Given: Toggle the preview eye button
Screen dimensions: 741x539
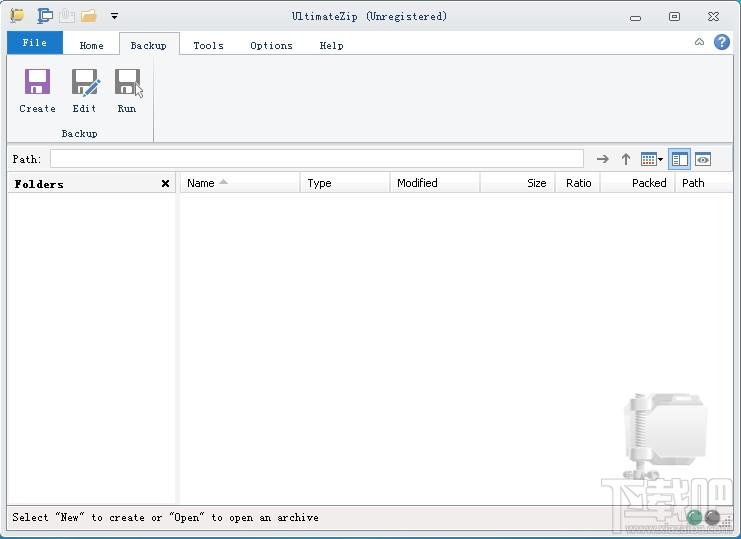Looking at the screenshot, I should click(703, 159).
